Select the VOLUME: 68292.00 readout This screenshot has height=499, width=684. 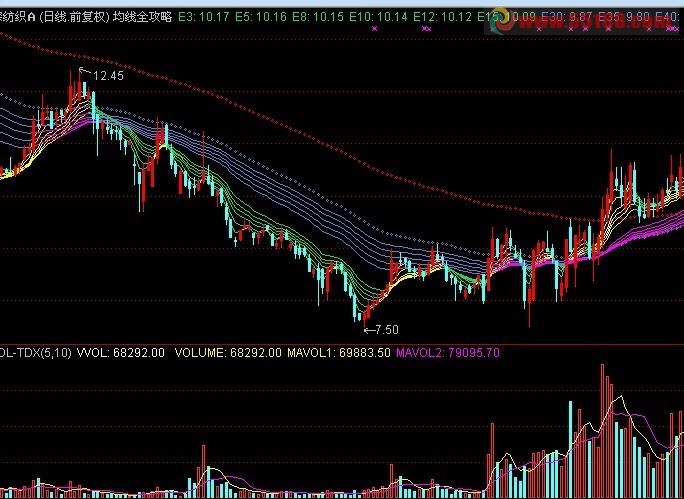[x=228, y=352]
